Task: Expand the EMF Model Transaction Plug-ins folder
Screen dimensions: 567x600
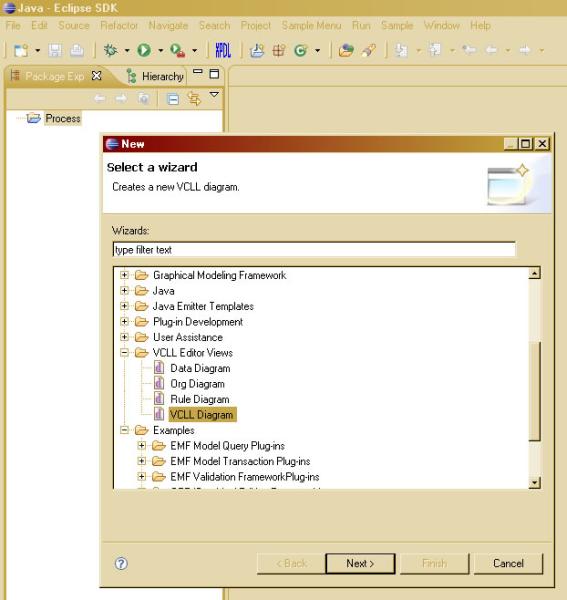Action: pyautogui.click(x=142, y=461)
